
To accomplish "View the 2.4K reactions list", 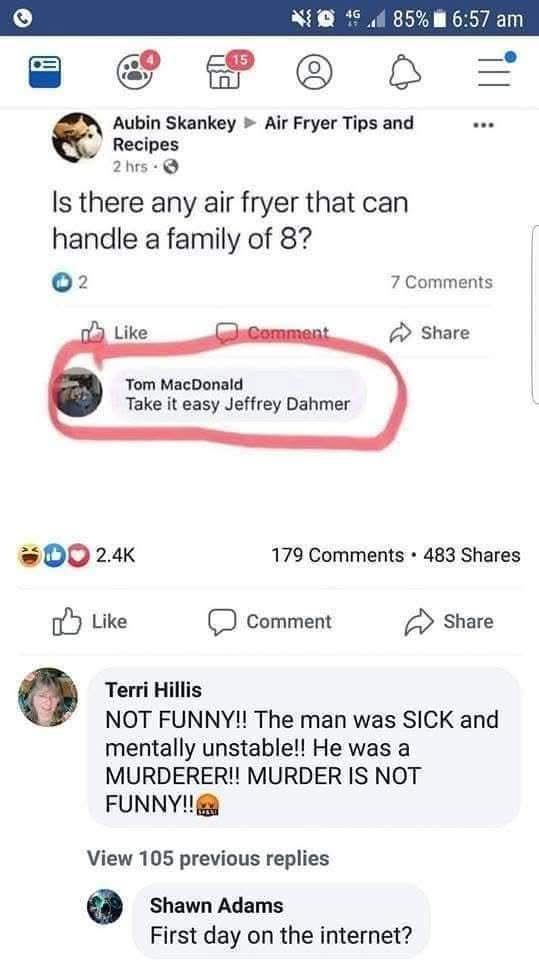I will (x=75, y=555).
